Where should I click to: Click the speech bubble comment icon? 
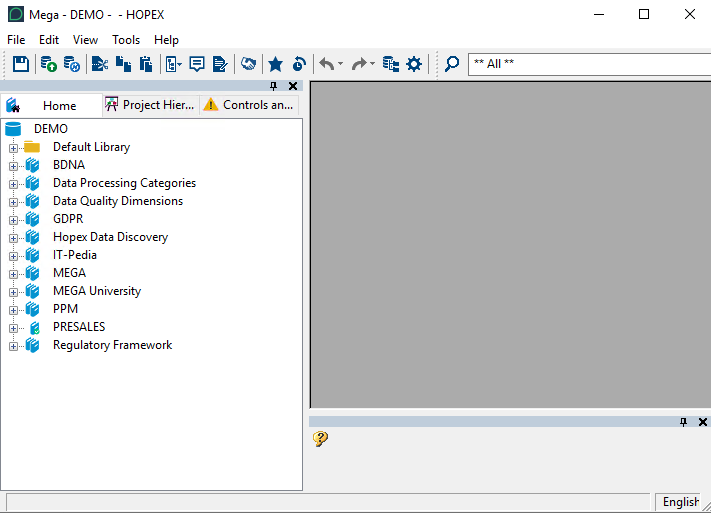pos(197,64)
